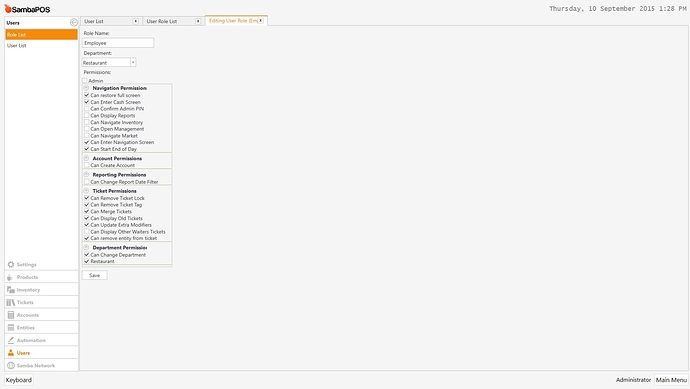Uncheck Can Merge Tickets permission
This screenshot has width=690, height=389.
tap(87, 211)
